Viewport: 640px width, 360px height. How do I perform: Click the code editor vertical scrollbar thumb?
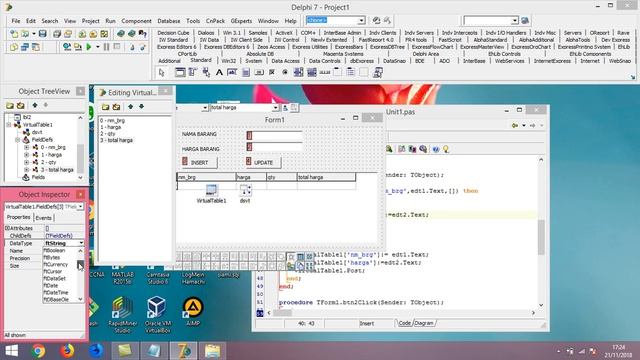(x=541, y=237)
